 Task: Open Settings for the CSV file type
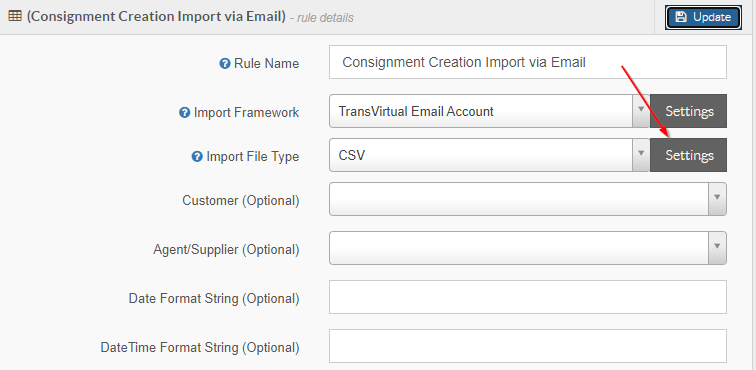pyautogui.click(x=688, y=155)
